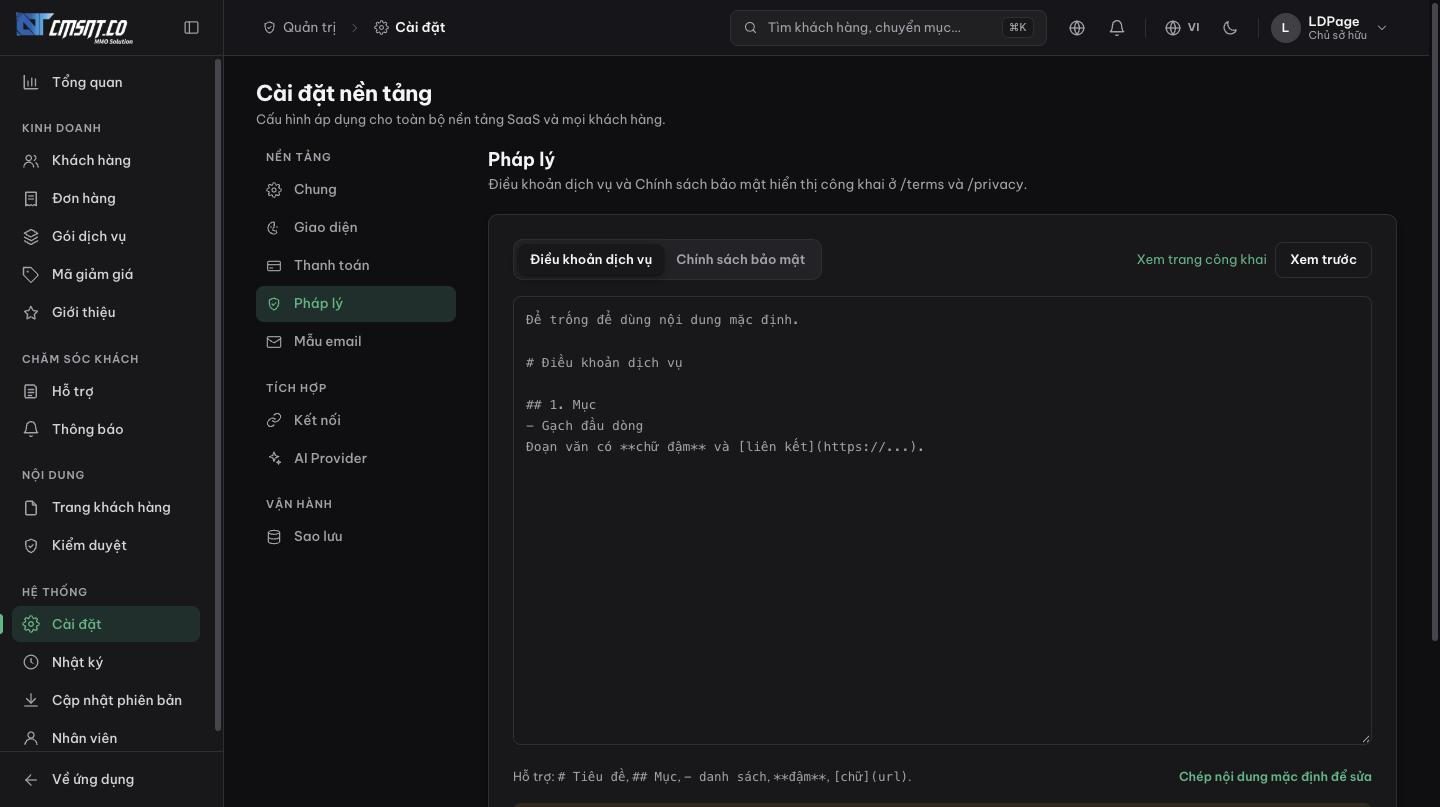Open AI Provider settings

tap(356, 459)
